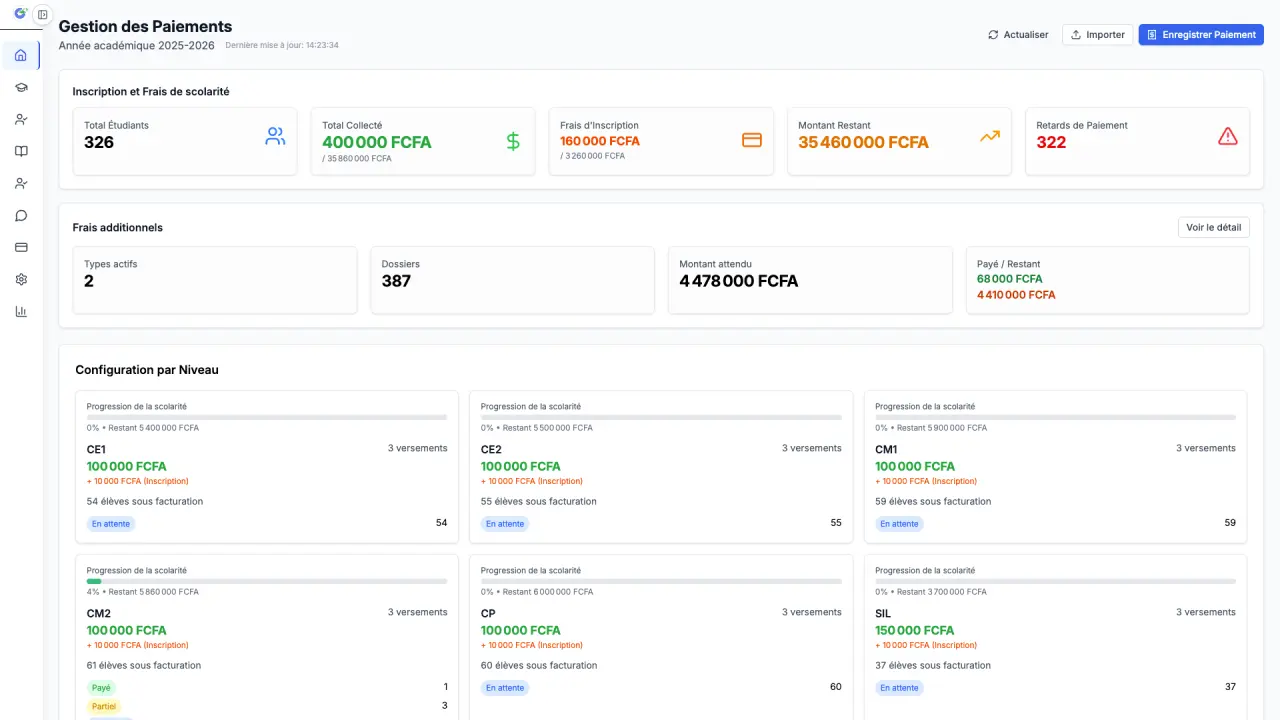Click the blue users icon in Total Étudiants
Screen dimensions: 1280x720
click(275, 137)
